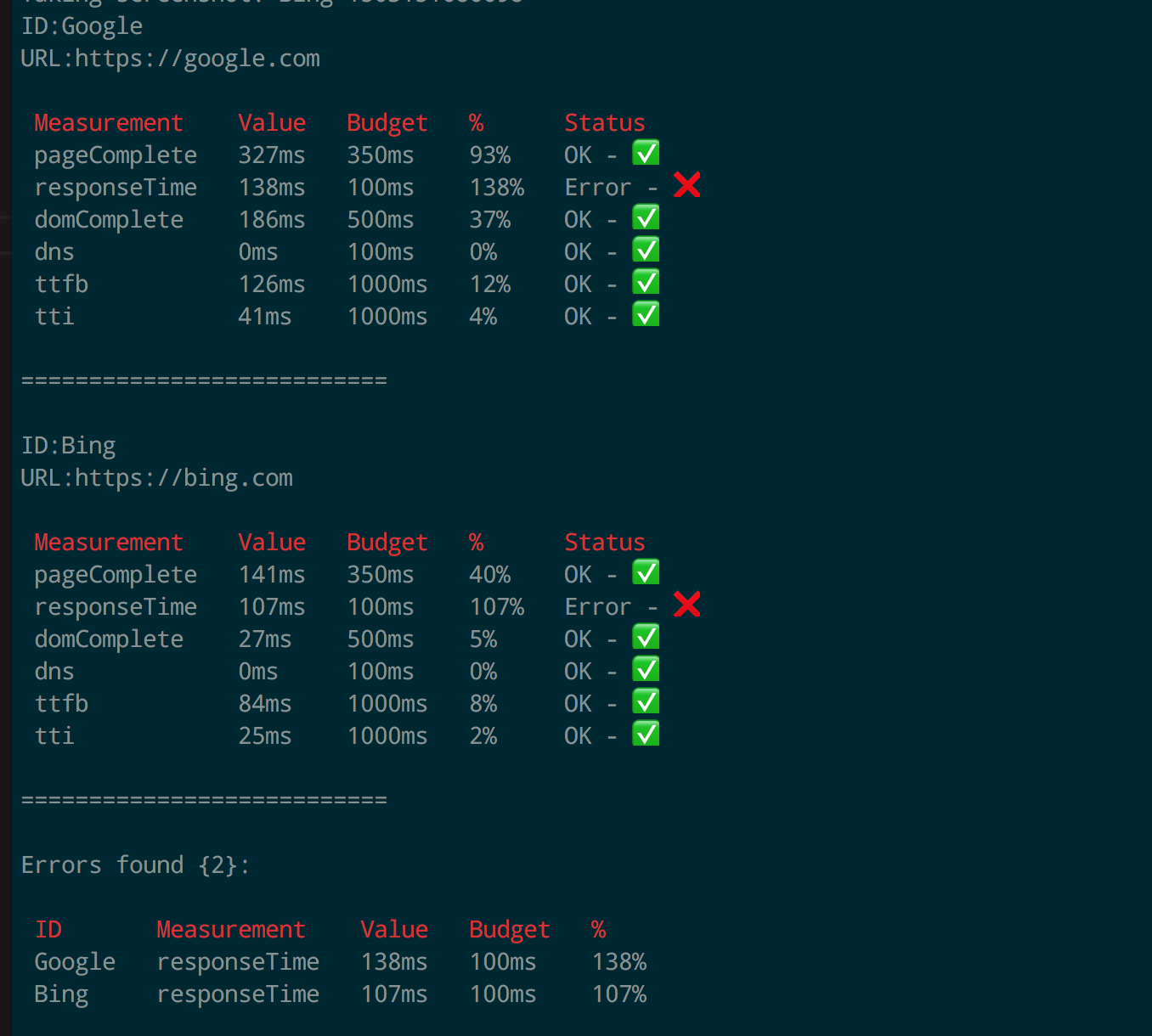The height and width of the screenshot is (1036, 1152).
Task: Click Budget header in errors table
Action: coord(510,931)
